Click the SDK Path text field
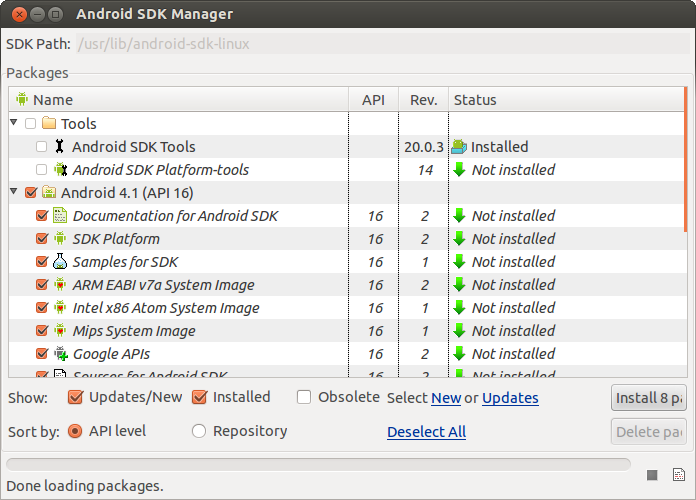The height and width of the screenshot is (500, 696). point(384,44)
